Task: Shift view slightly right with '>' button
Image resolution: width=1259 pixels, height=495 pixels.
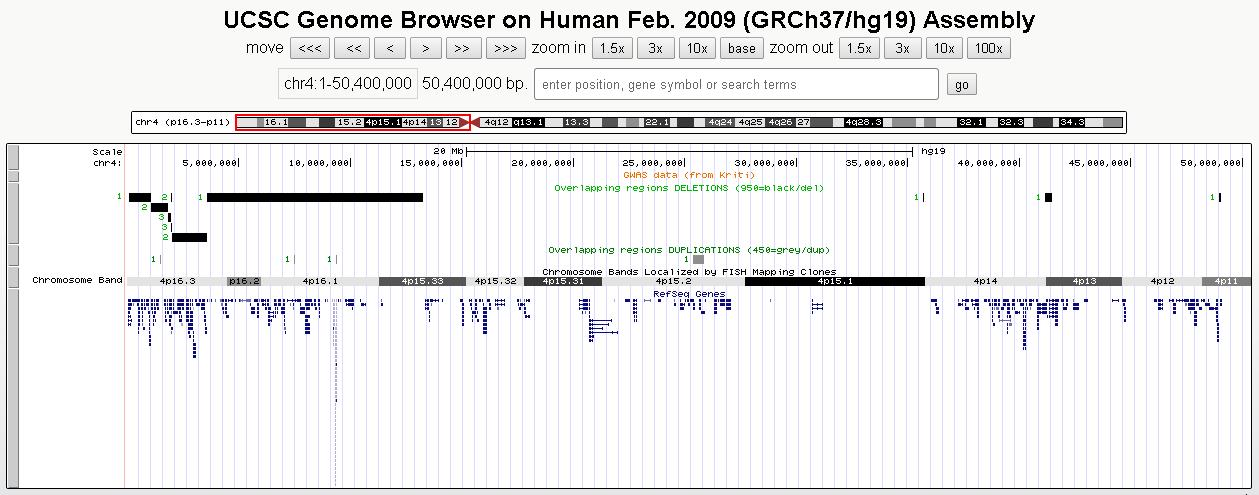Action: click(426, 48)
